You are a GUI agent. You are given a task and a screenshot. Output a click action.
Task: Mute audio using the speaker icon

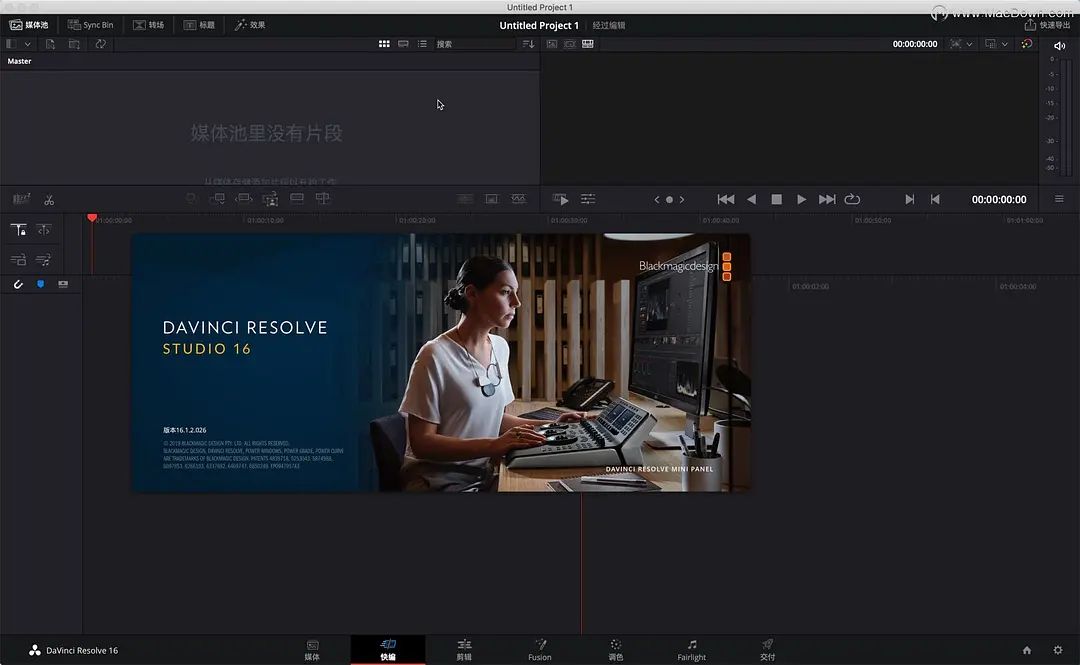(1058, 44)
